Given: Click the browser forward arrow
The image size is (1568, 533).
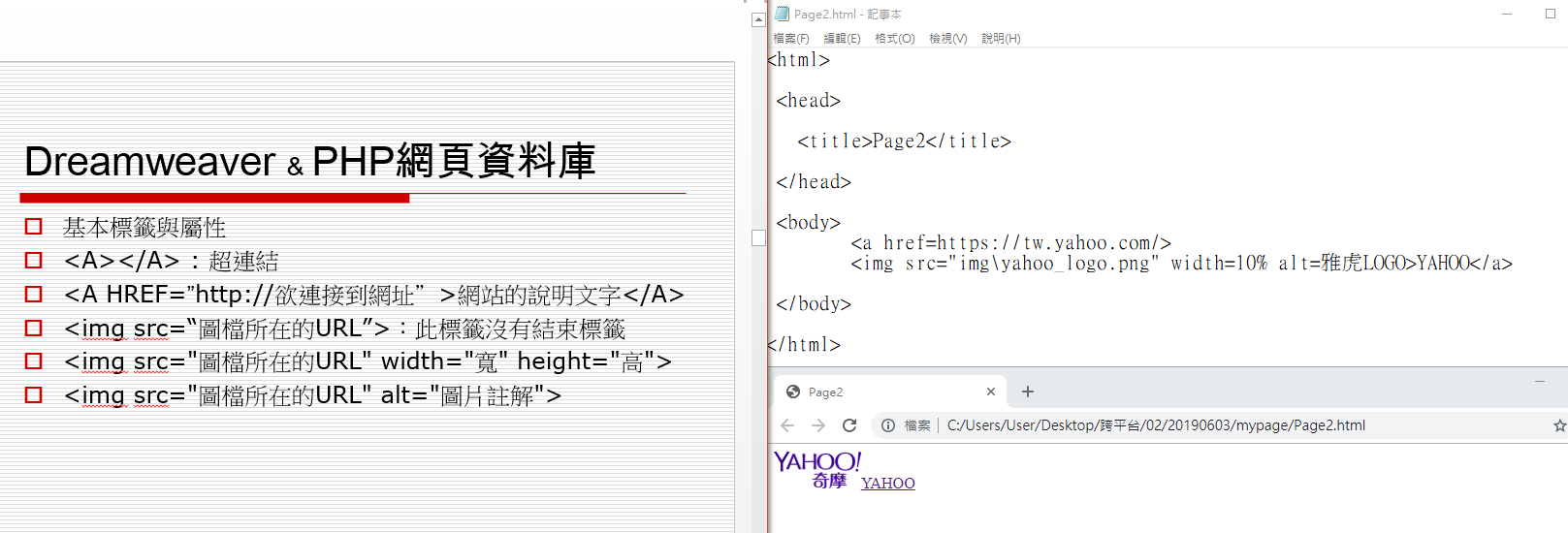Looking at the screenshot, I should pyautogui.click(x=818, y=425).
